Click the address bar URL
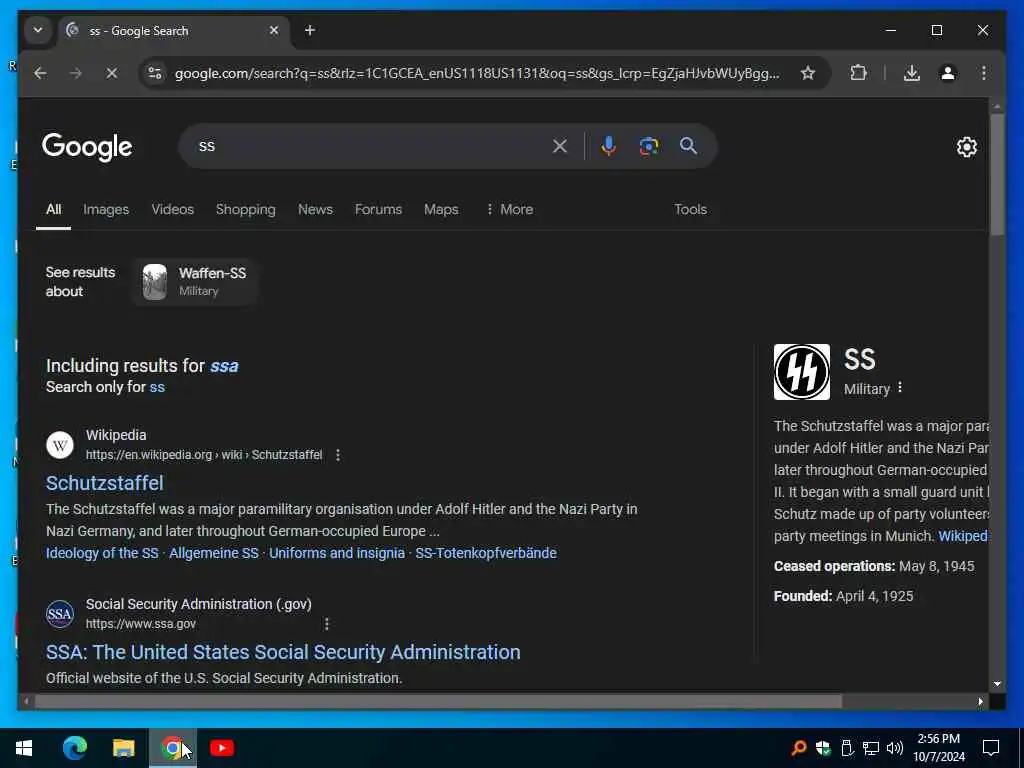 [477, 73]
